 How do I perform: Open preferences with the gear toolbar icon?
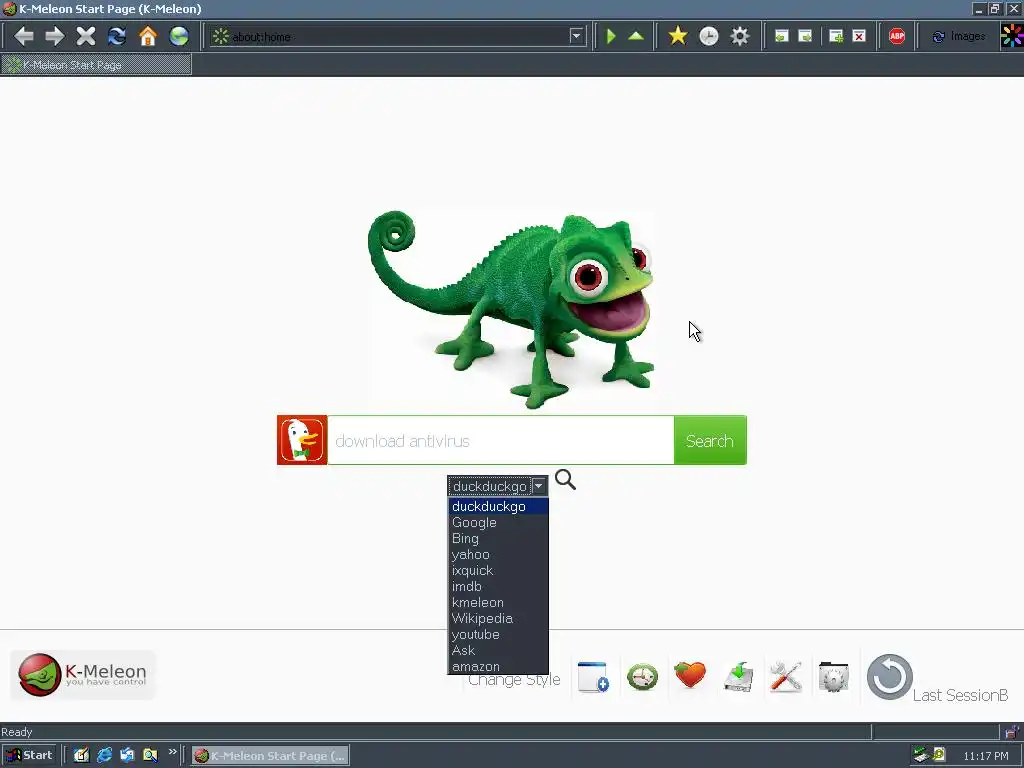740,36
